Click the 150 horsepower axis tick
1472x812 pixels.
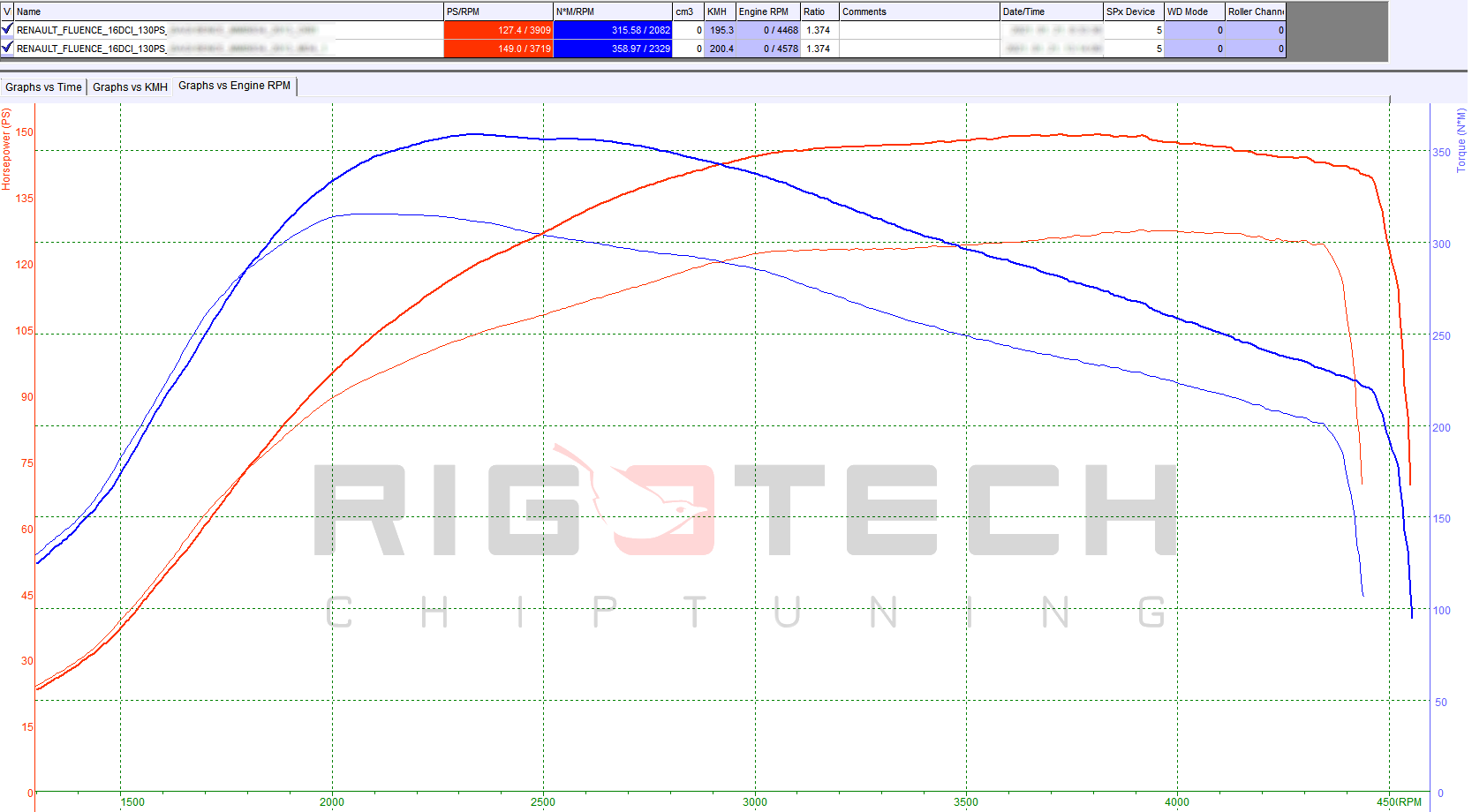pyautogui.click(x=25, y=132)
